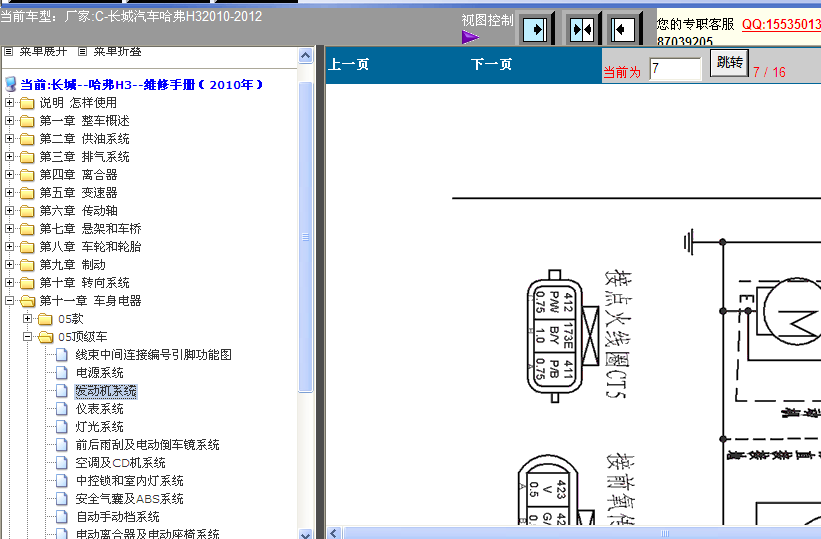Click the 7 / 16 page count text
Viewport: 821px width, 539px height.
[x=769, y=72]
